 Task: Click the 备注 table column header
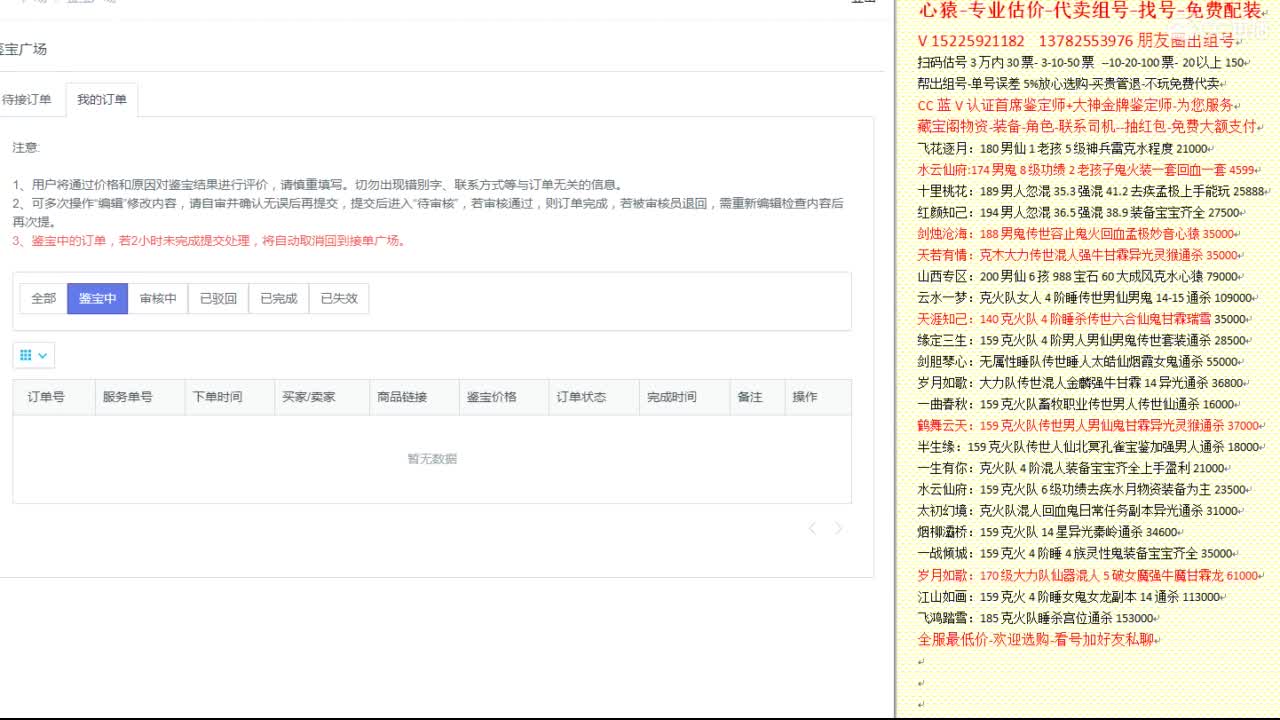point(755,397)
